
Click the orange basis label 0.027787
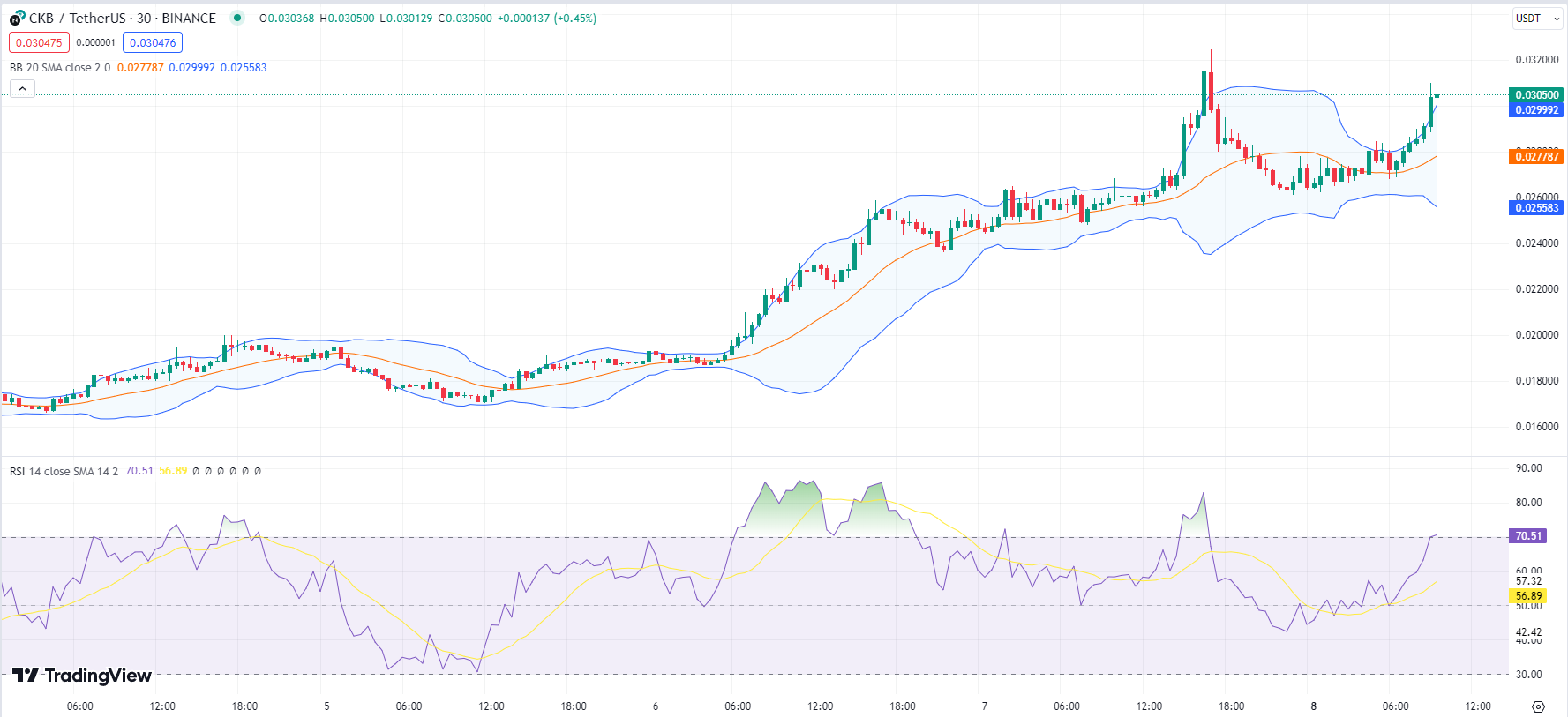(1536, 156)
